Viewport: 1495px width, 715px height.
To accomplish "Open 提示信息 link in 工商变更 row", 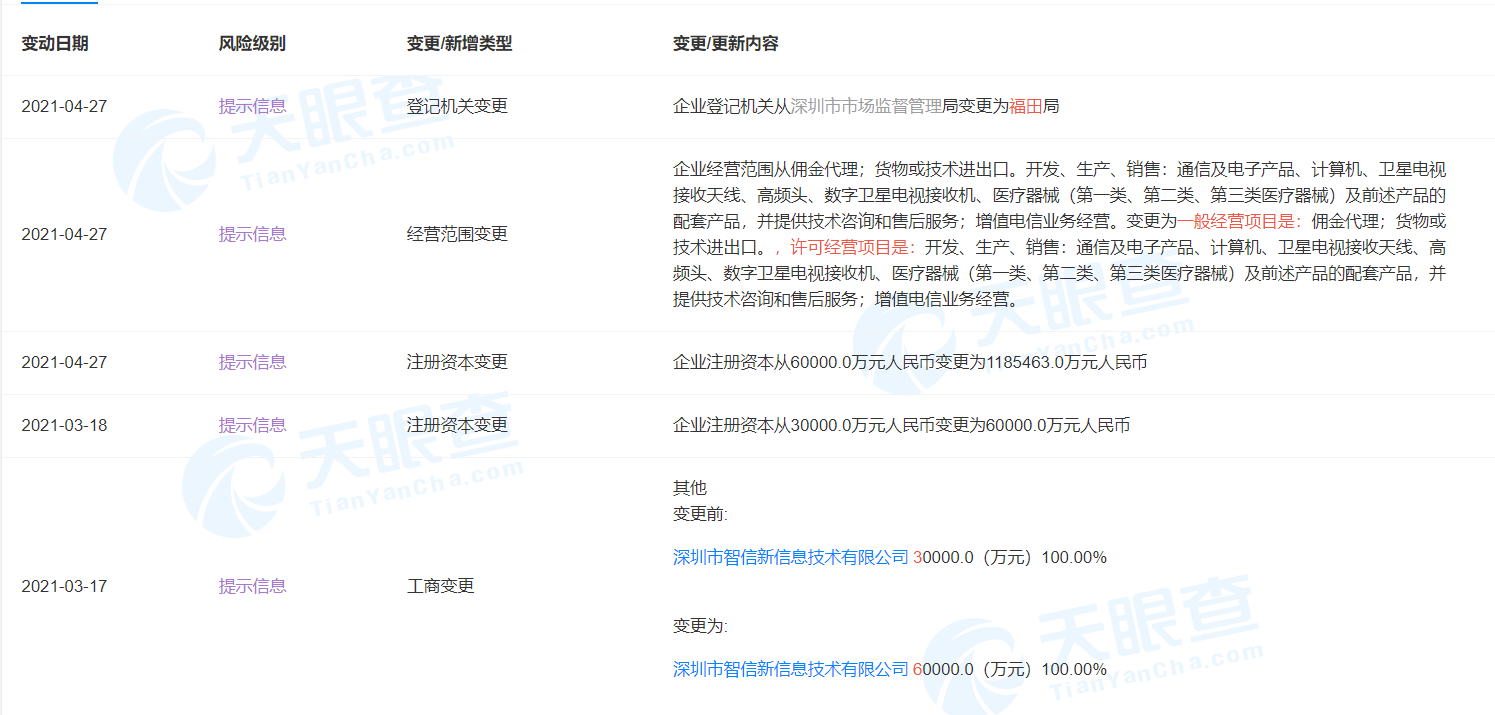I will (252, 586).
